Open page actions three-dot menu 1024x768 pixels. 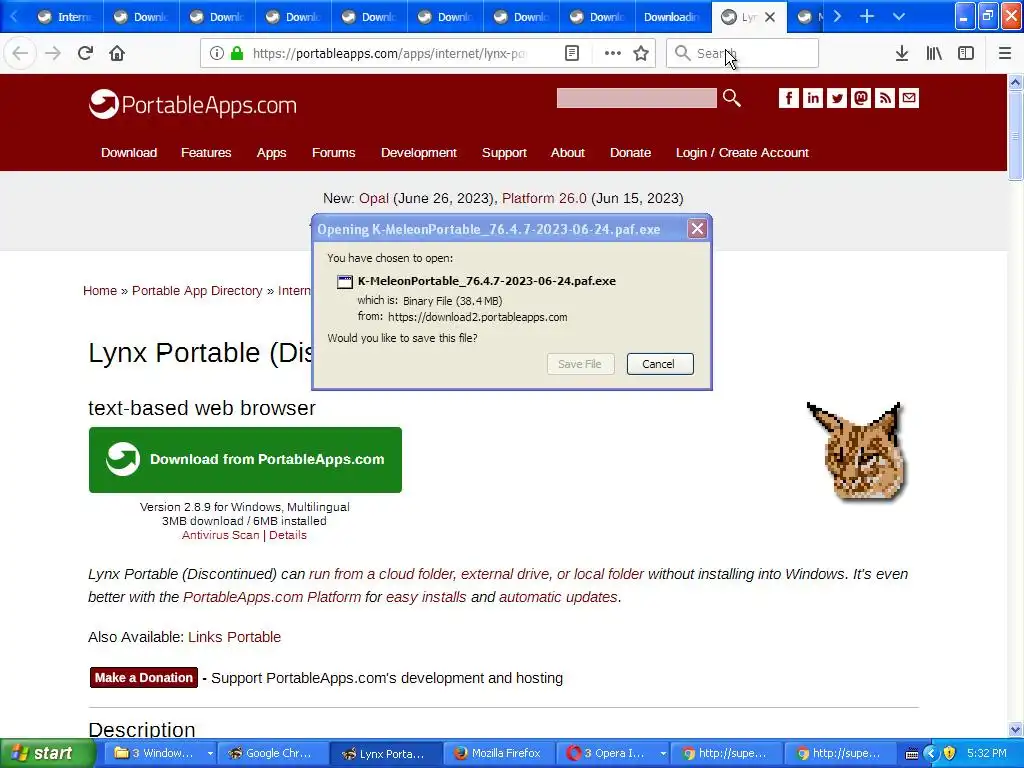click(613, 53)
